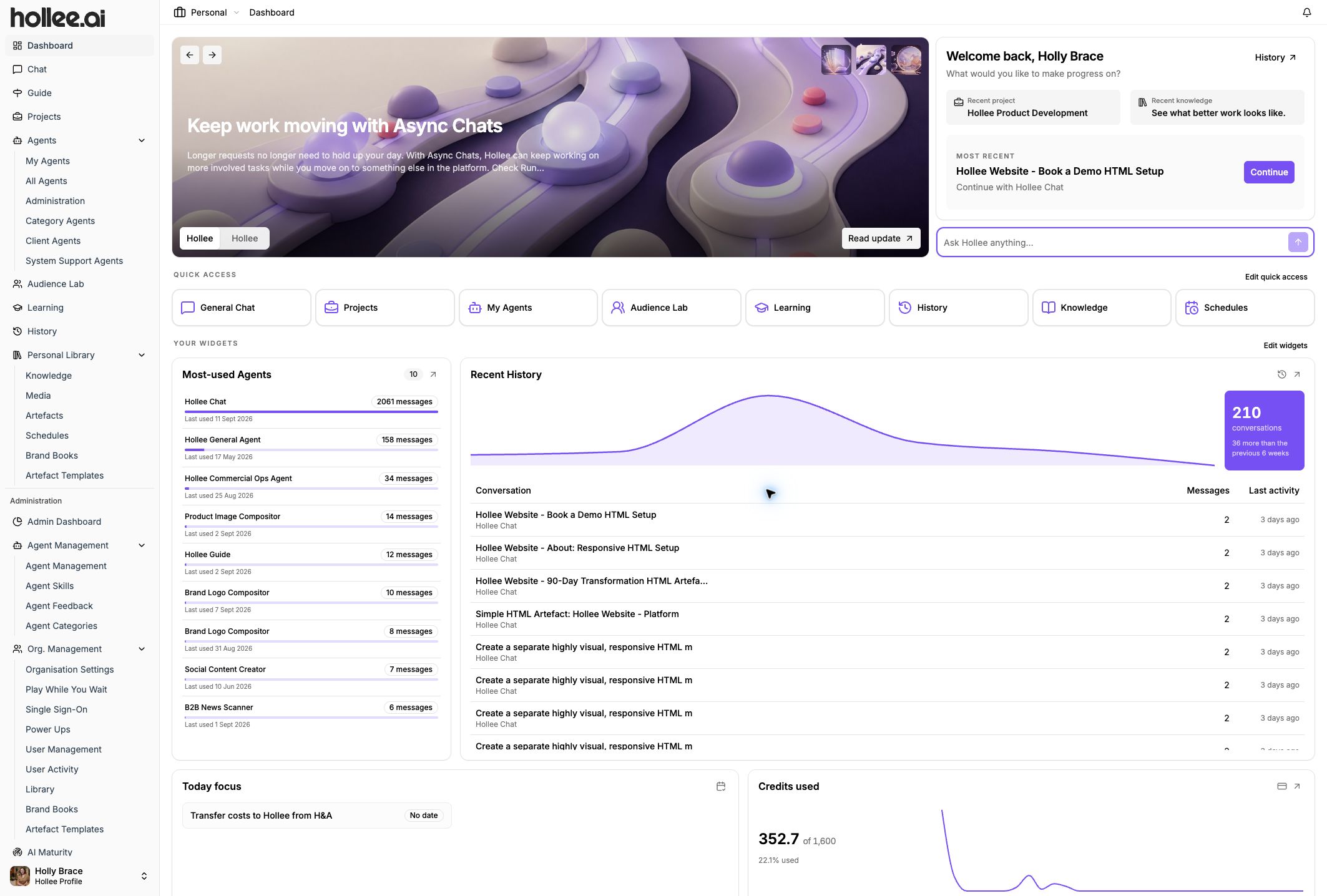Click Edit quick access

(1276, 277)
